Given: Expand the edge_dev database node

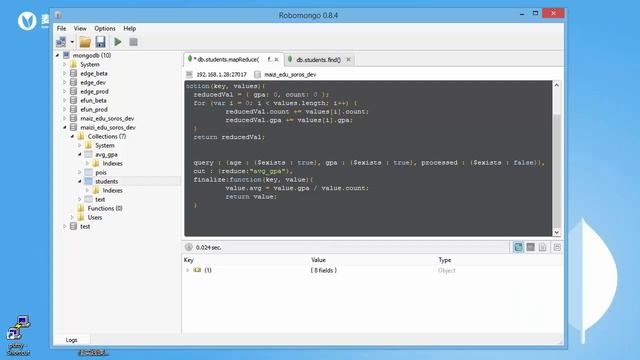Looking at the screenshot, I should tap(65, 82).
